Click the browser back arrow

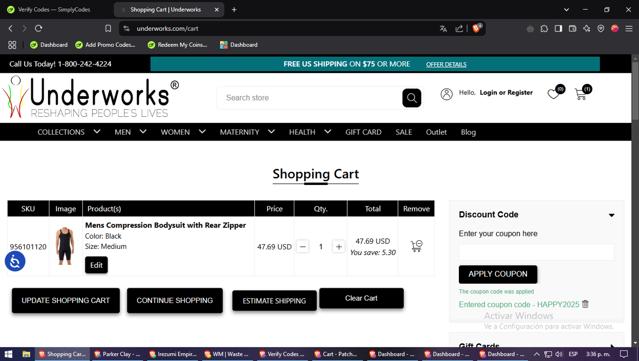point(11,29)
